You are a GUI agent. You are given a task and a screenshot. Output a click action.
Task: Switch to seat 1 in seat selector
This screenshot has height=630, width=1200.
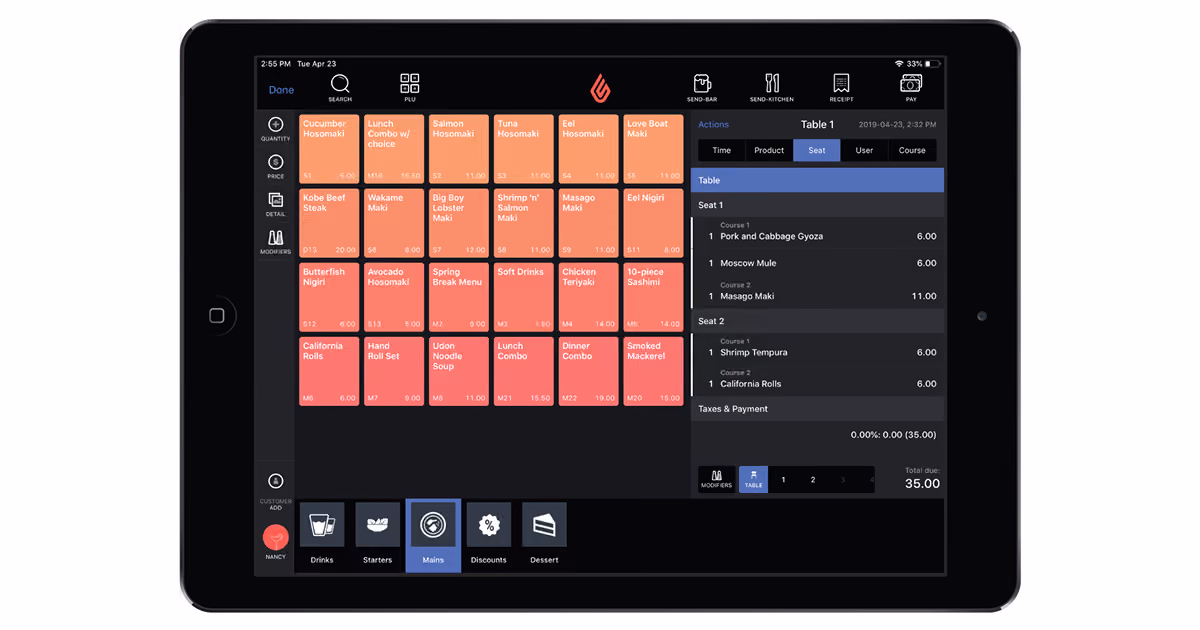pos(783,480)
